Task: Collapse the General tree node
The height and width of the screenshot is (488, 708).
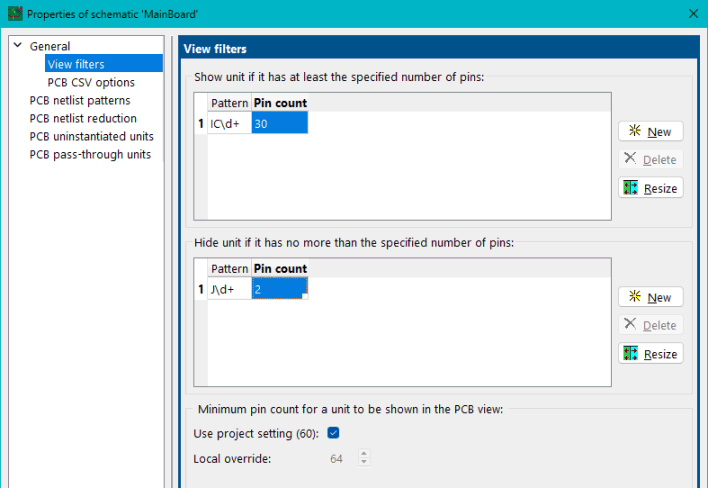Action: tap(17, 46)
